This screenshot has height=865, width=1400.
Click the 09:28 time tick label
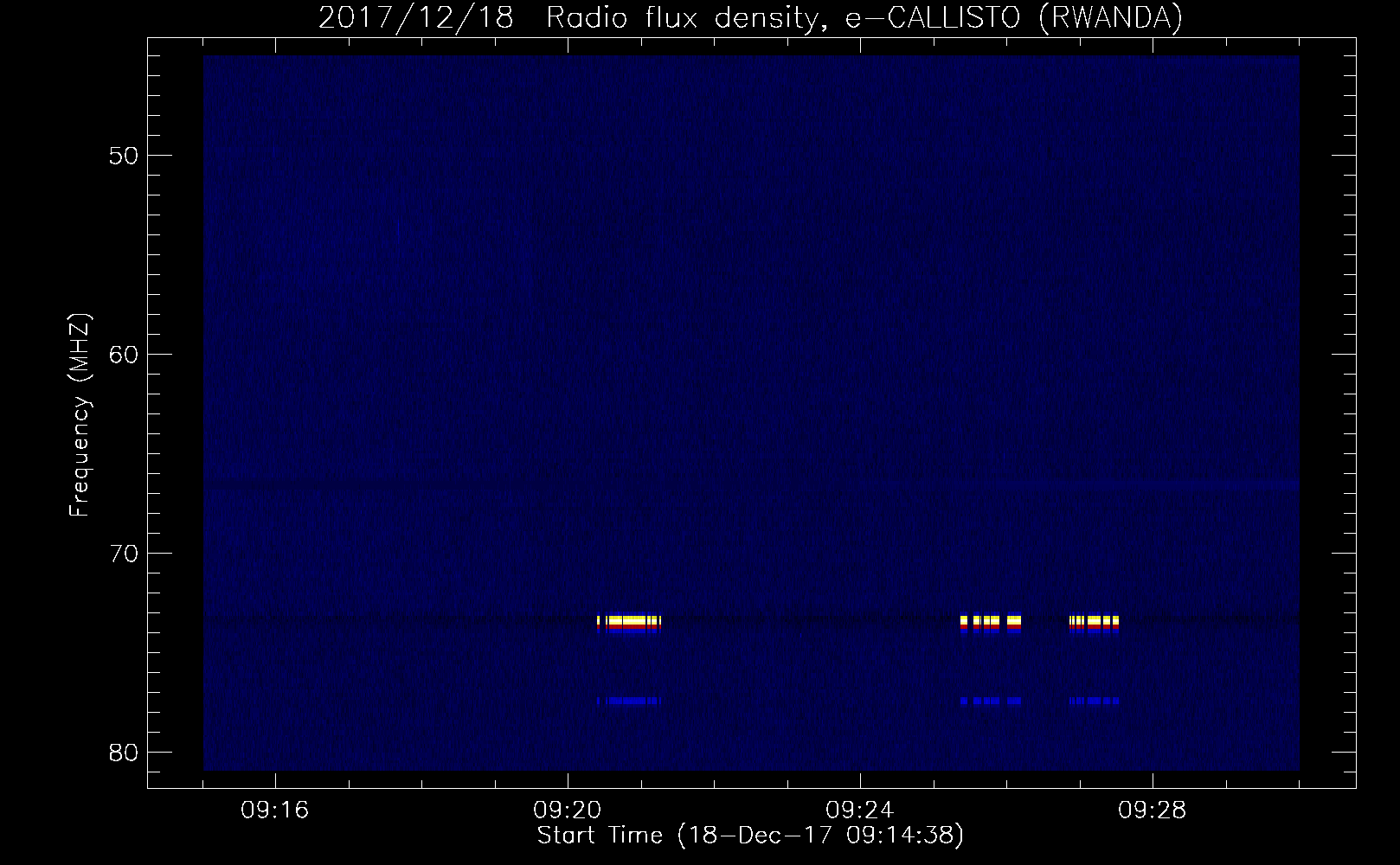(1153, 811)
